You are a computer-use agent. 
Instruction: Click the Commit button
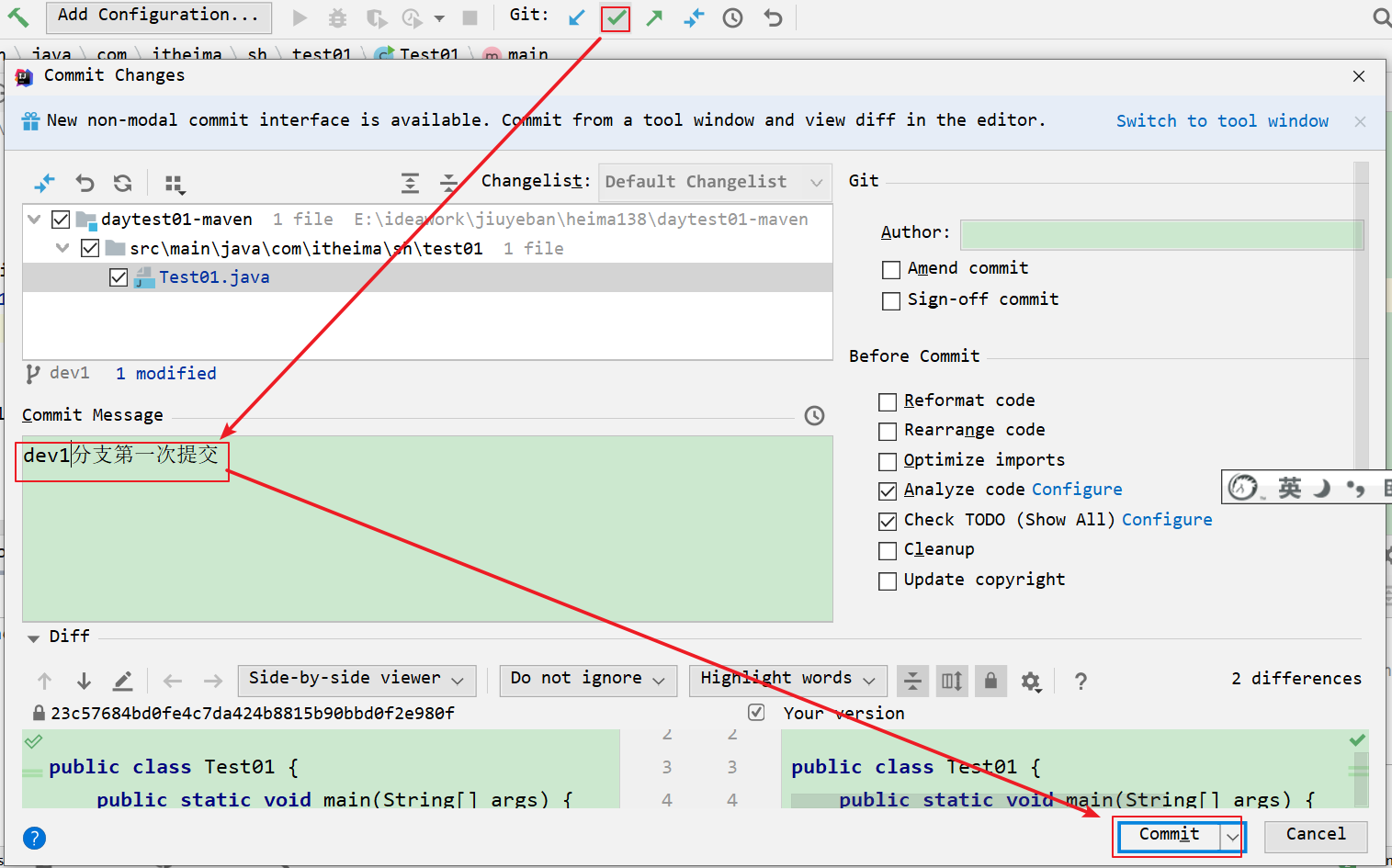[1169, 835]
